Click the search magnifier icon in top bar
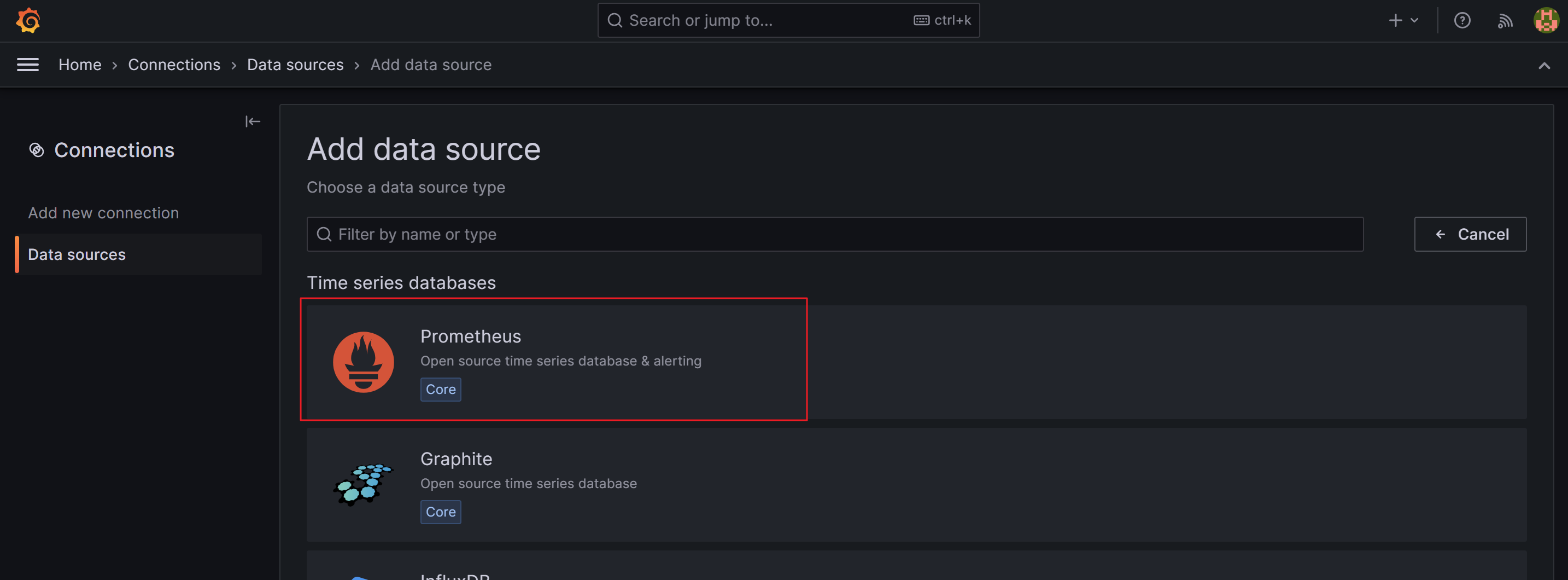 click(615, 20)
